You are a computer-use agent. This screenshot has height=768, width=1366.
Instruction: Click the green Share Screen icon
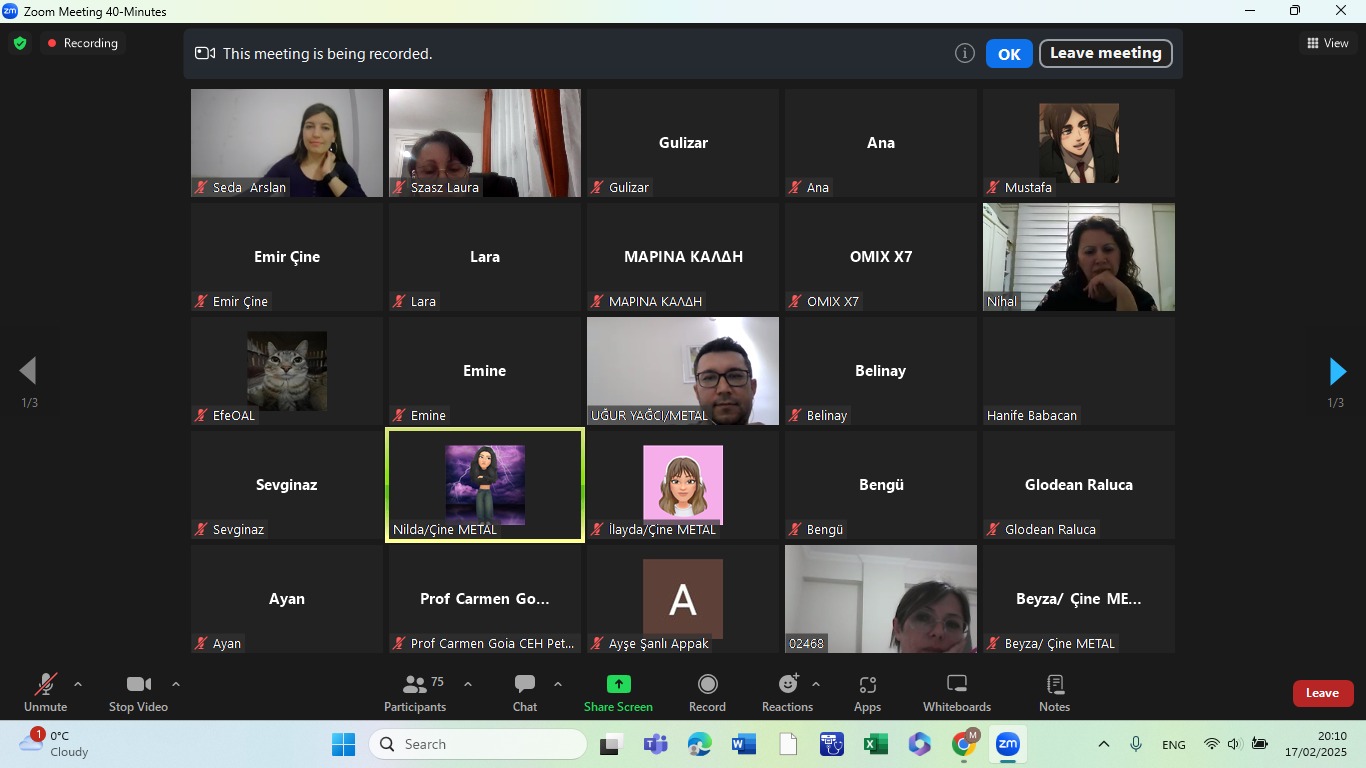coord(618,685)
